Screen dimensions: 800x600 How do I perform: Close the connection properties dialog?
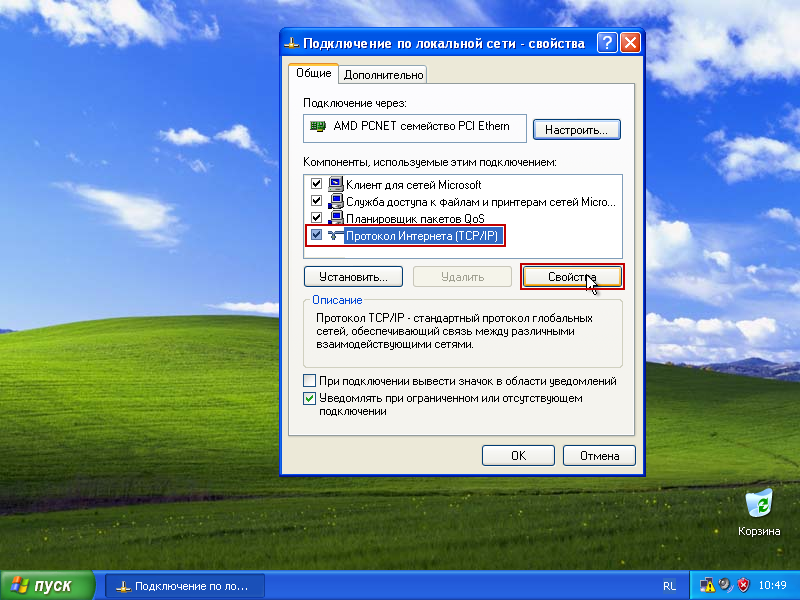click(631, 43)
